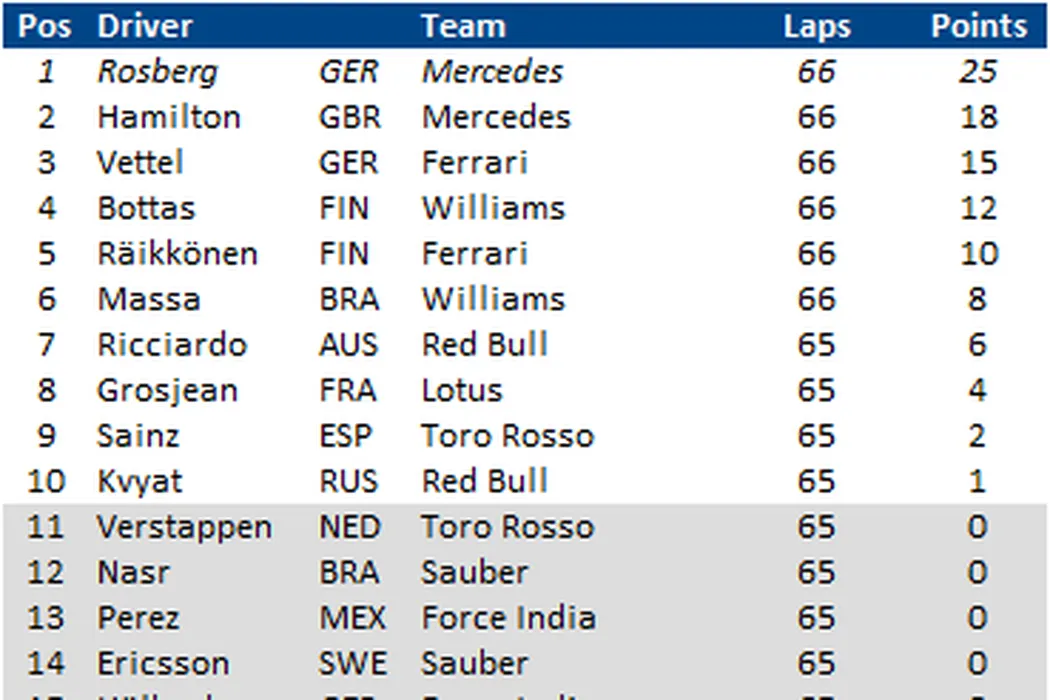This screenshot has height=700, width=1050.
Task: Click the ESP nationality code
Action: [345, 436]
